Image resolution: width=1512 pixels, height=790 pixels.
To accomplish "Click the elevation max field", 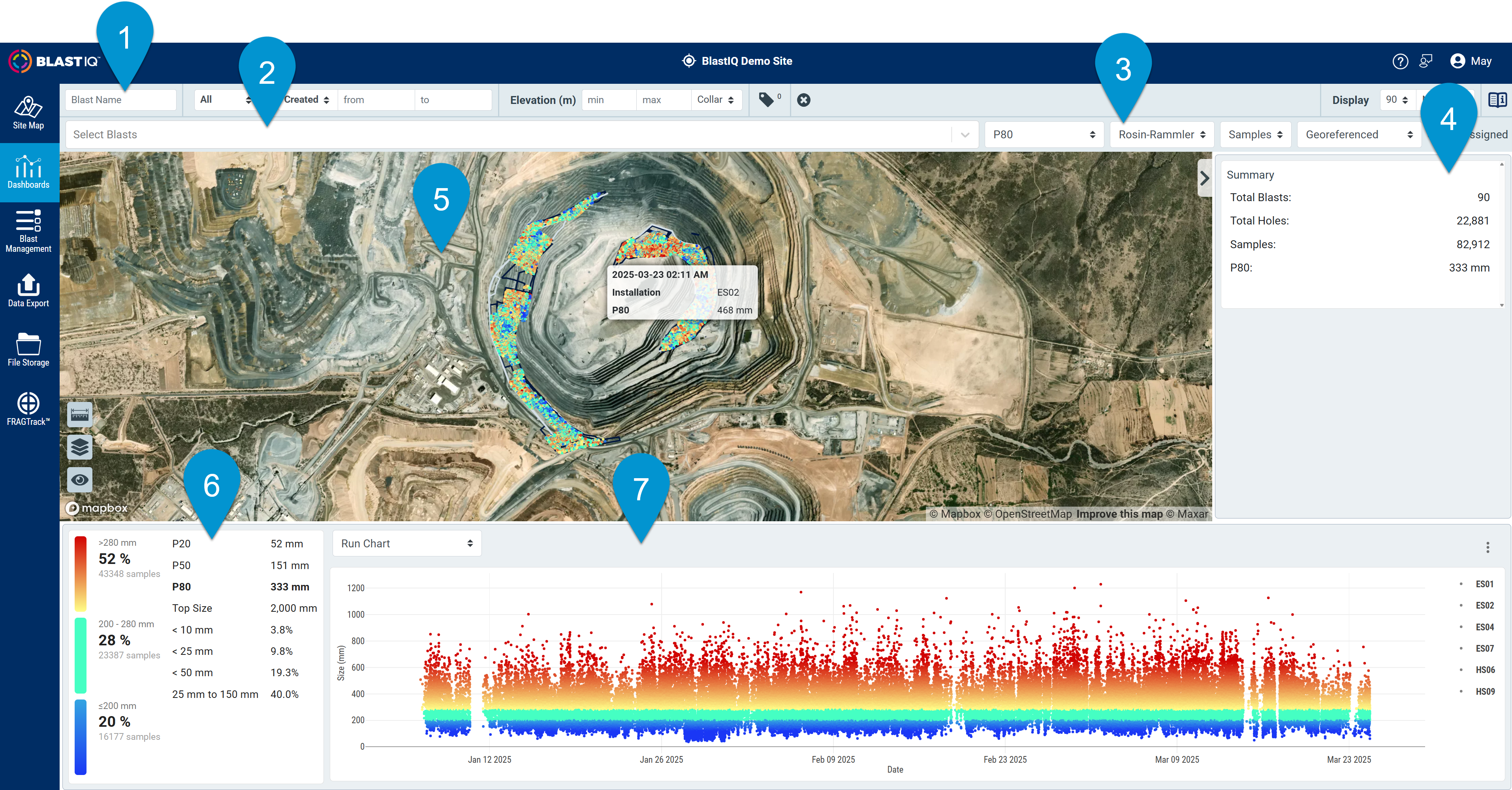I will [x=663, y=100].
